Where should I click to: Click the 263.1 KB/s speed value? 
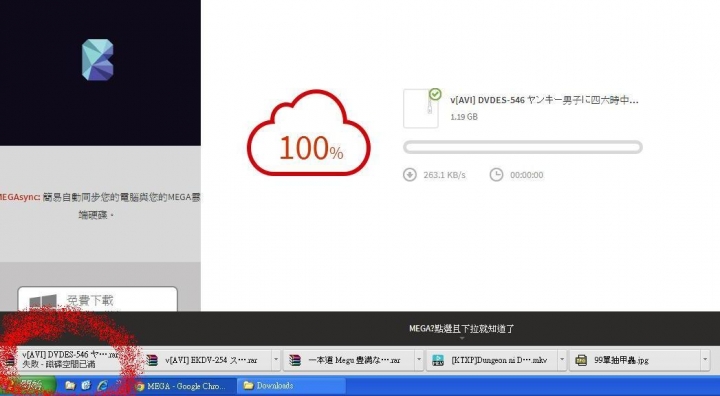pyautogui.click(x=444, y=175)
